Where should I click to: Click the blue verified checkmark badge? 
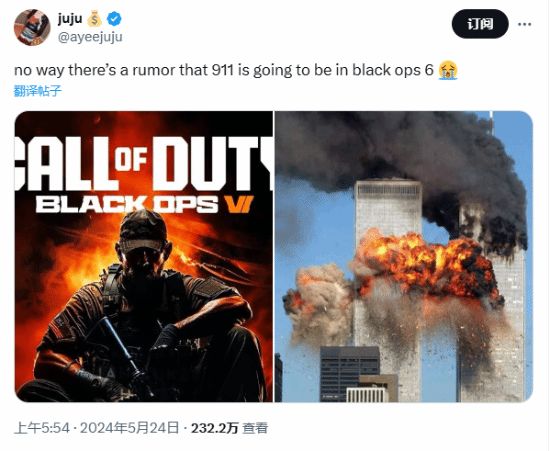point(114,19)
